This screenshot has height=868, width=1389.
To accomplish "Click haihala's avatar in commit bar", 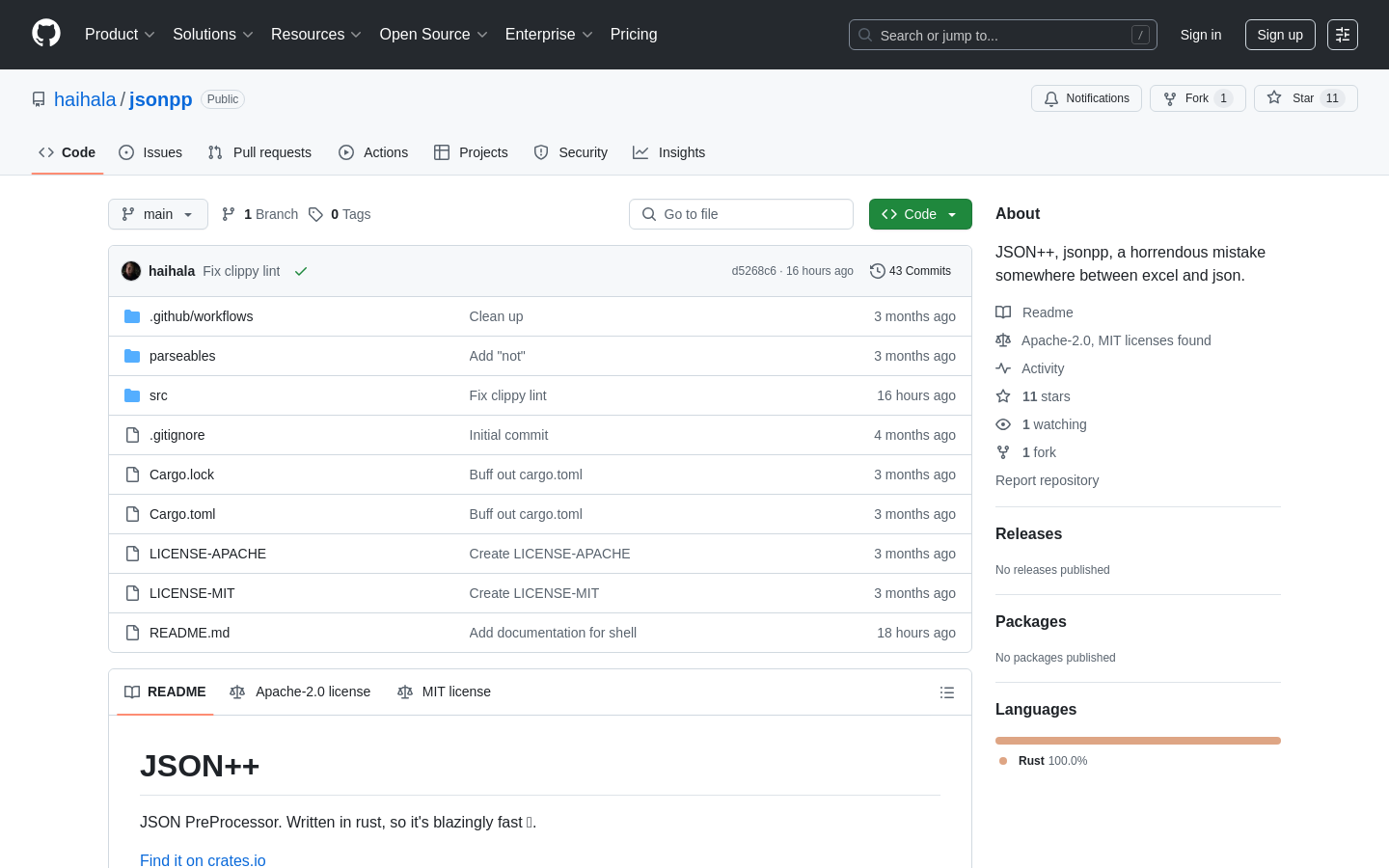I will [131, 271].
